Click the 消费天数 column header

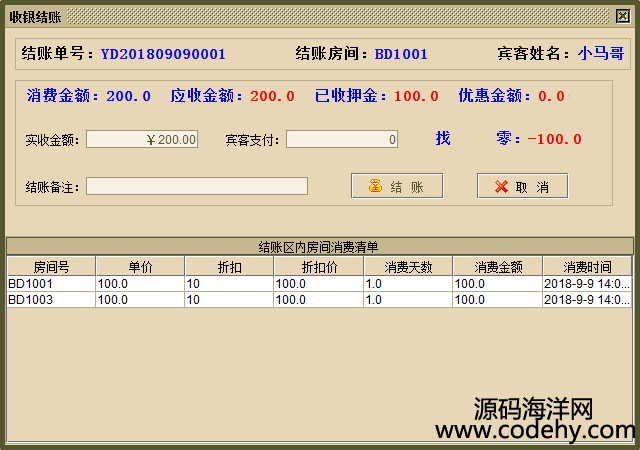pos(408,267)
